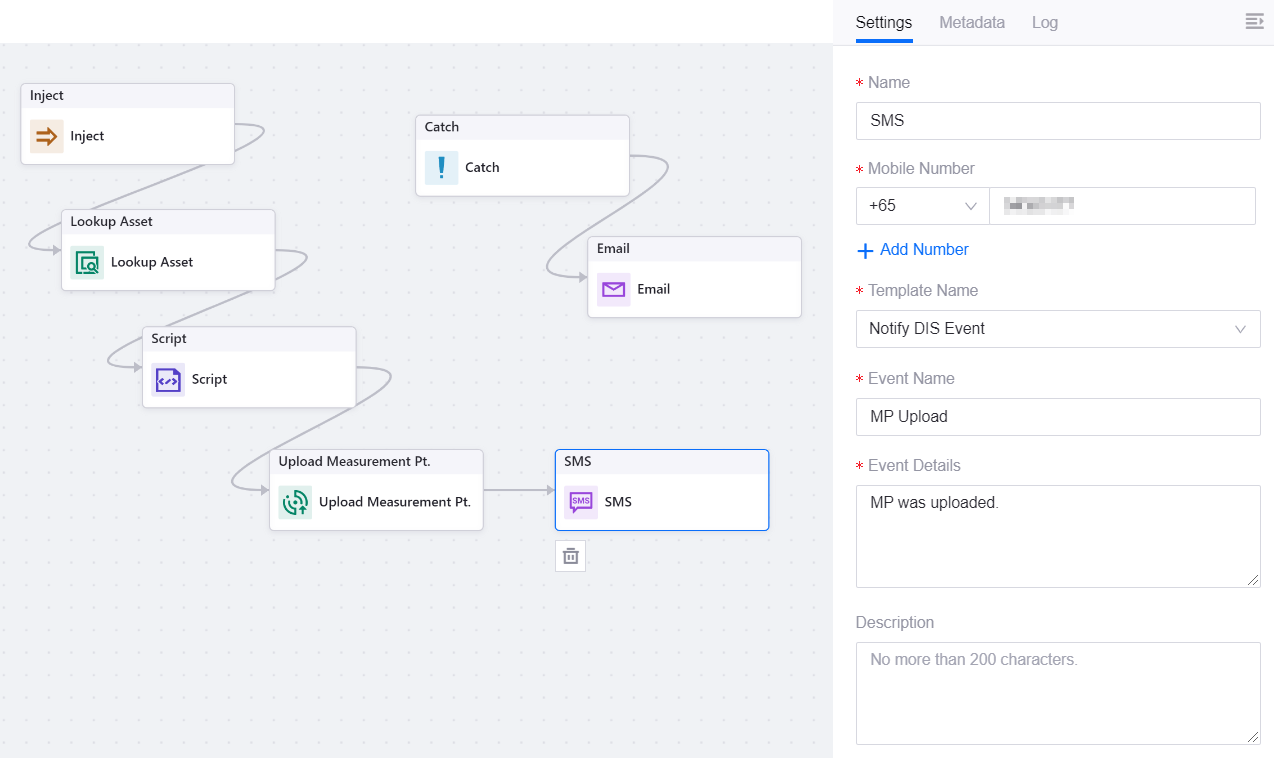Switch to the Metadata tab
Screen dimensions: 1274x758
(x=971, y=22)
